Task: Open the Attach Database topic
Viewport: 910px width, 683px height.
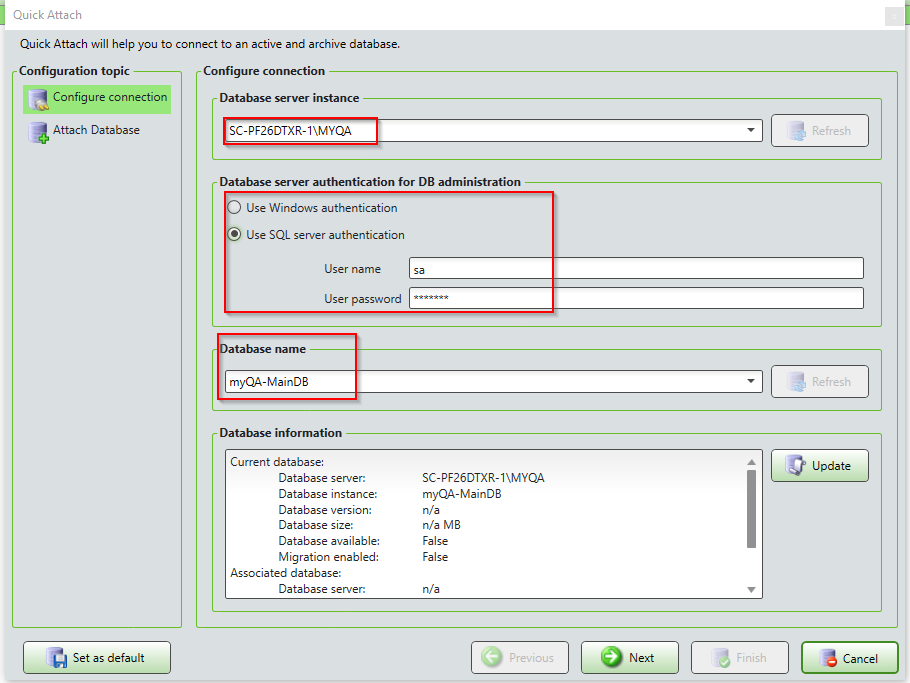Action: pyautogui.click(x=85, y=131)
